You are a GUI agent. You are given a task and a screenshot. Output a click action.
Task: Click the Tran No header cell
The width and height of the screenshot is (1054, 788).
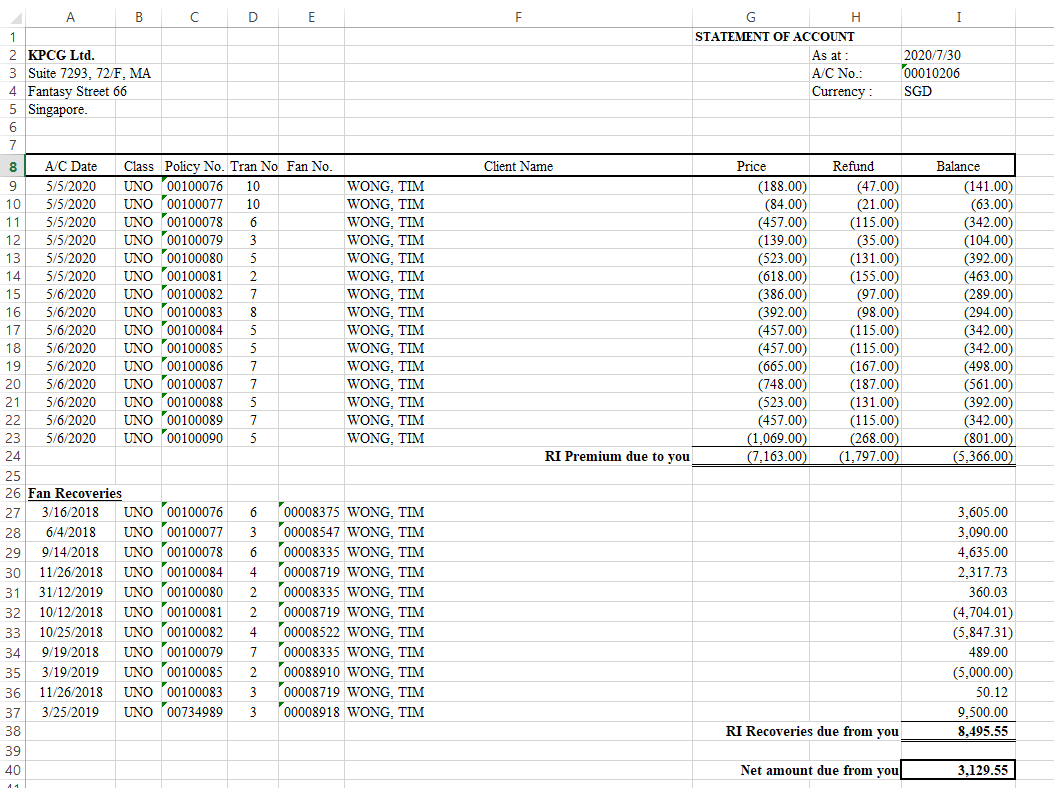(253, 166)
